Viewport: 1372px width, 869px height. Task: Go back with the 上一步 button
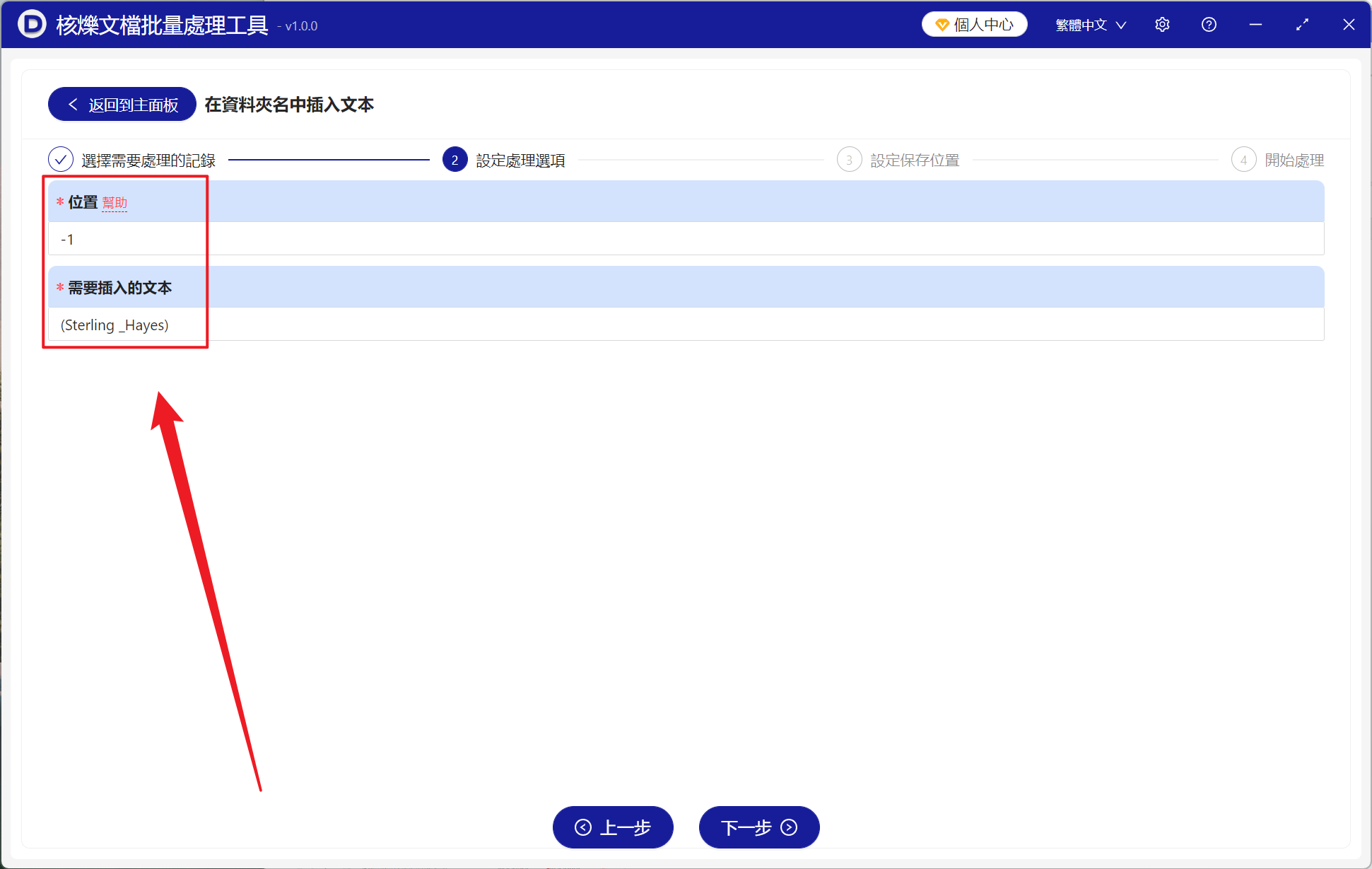pos(613,827)
